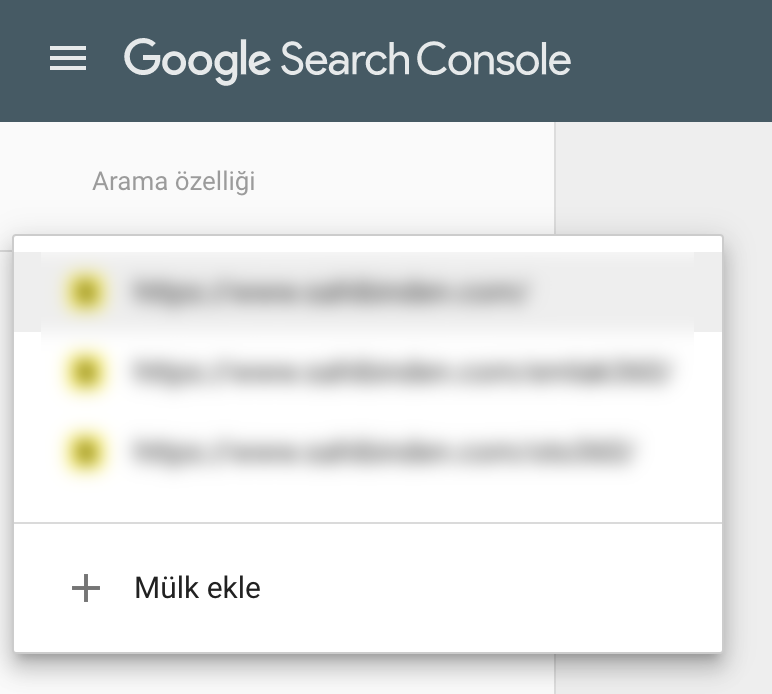This screenshot has height=694, width=772.
Task: Choose the Mülk ekle option
Action: (x=368, y=588)
